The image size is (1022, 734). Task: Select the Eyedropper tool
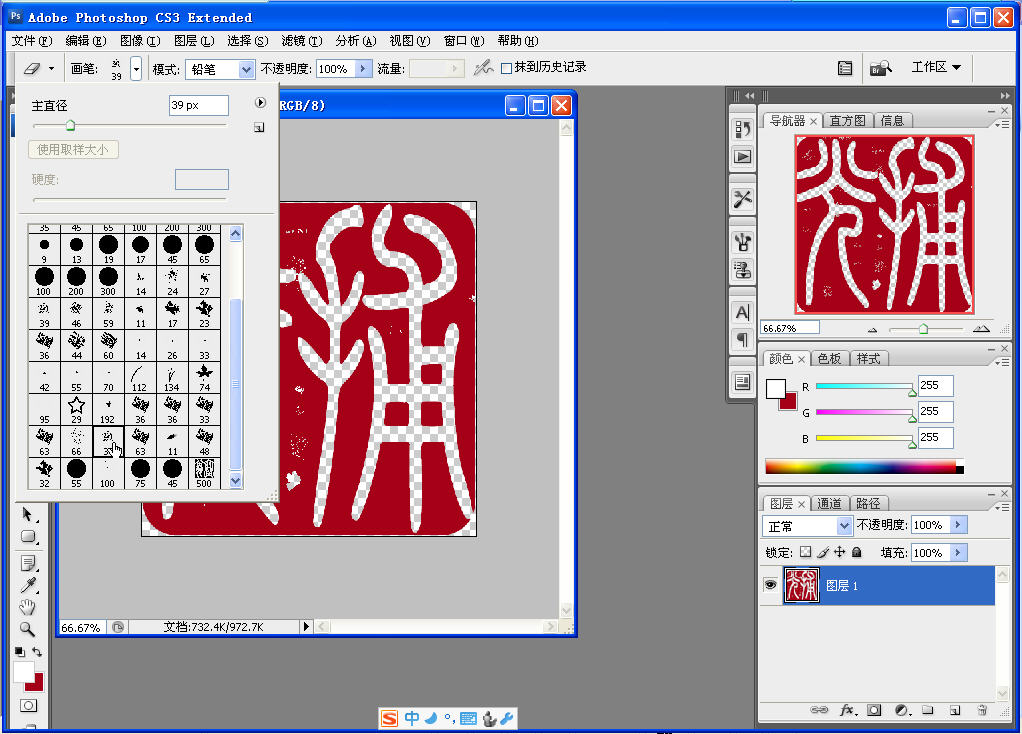coord(28,583)
